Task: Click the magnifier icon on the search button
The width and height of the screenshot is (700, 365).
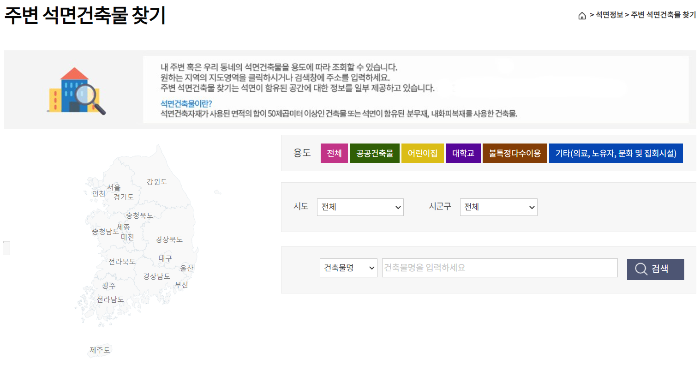Action: pyautogui.click(x=641, y=269)
